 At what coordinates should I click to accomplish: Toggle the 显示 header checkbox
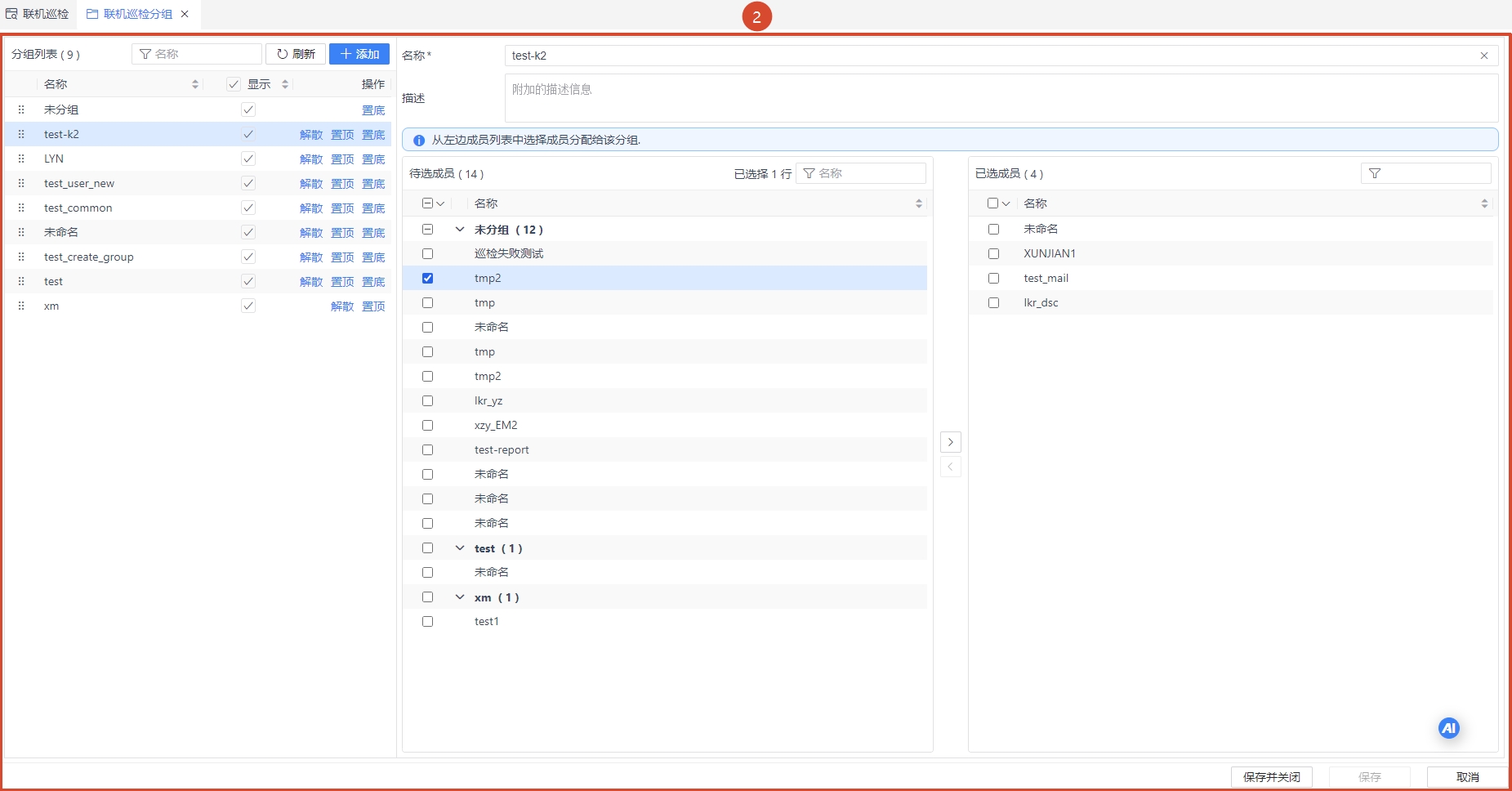(234, 84)
